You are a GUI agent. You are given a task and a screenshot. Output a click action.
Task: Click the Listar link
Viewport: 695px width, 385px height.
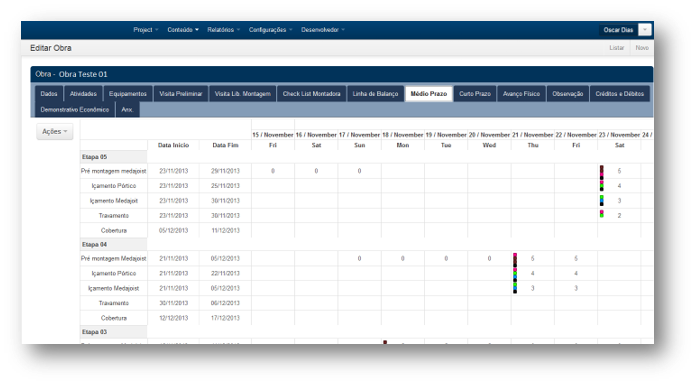616,47
